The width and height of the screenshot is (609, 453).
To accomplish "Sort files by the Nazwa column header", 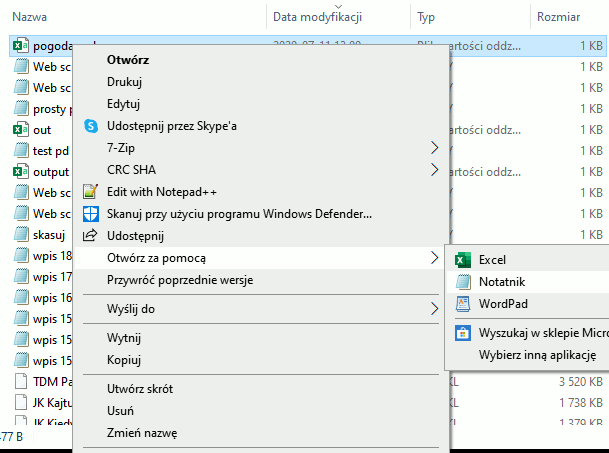I will click(x=30, y=17).
